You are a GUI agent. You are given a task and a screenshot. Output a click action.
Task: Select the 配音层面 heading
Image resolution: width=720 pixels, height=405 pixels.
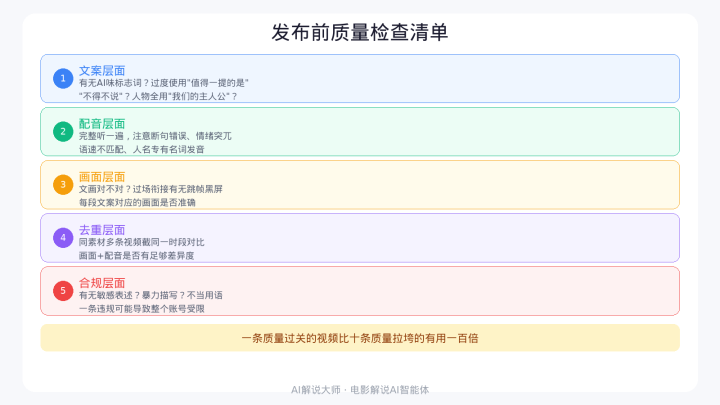102,123
